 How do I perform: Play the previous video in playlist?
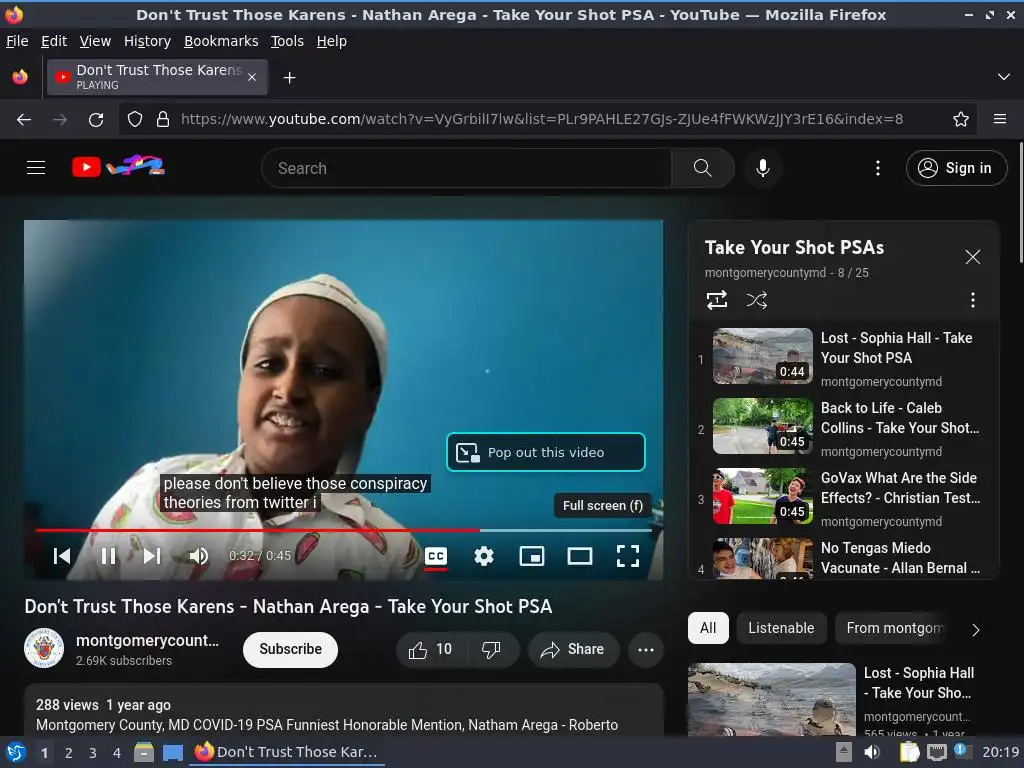tap(61, 556)
